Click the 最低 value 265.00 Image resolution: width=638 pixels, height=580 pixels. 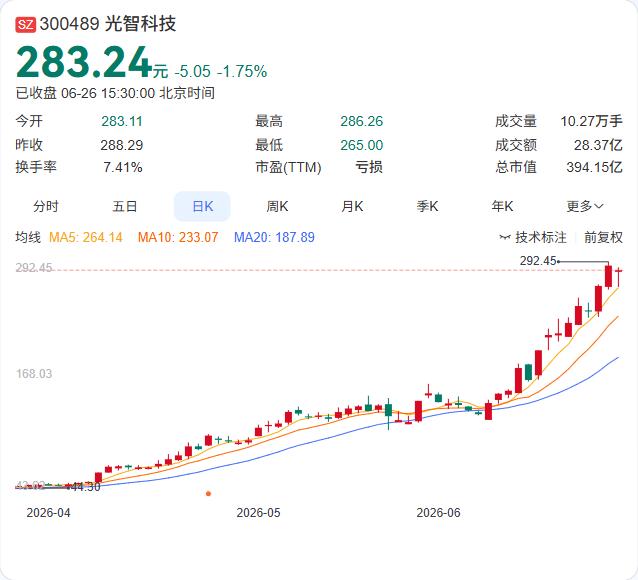[x=362, y=145]
